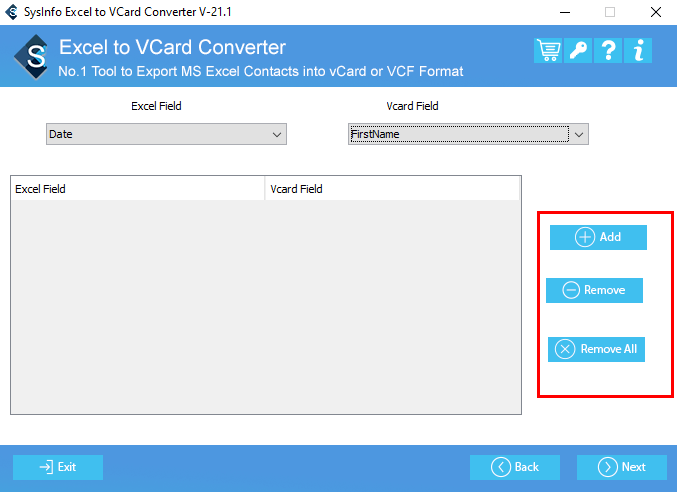Viewport: 677px width, 492px height.
Task: Click the 'Excel to VCard Converter' heading
Action: [x=172, y=47]
